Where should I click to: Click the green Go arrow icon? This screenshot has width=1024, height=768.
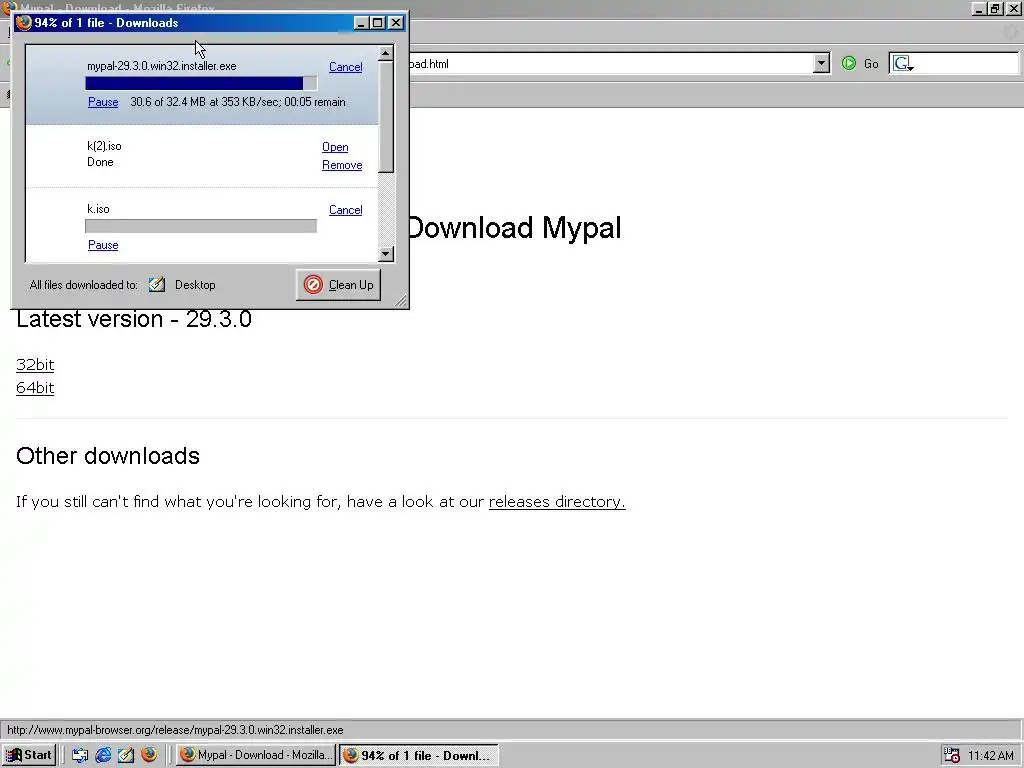pyautogui.click(x=849, y=63)
